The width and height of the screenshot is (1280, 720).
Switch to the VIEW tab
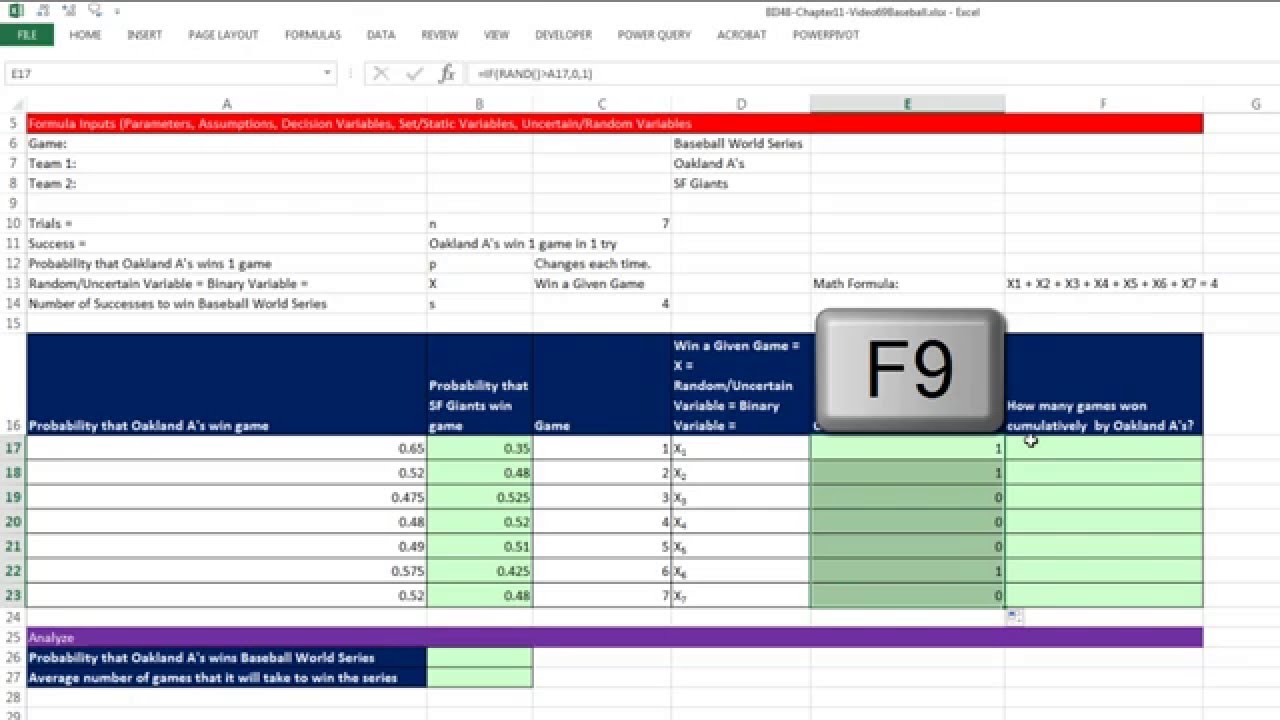(x=496, y=35)
